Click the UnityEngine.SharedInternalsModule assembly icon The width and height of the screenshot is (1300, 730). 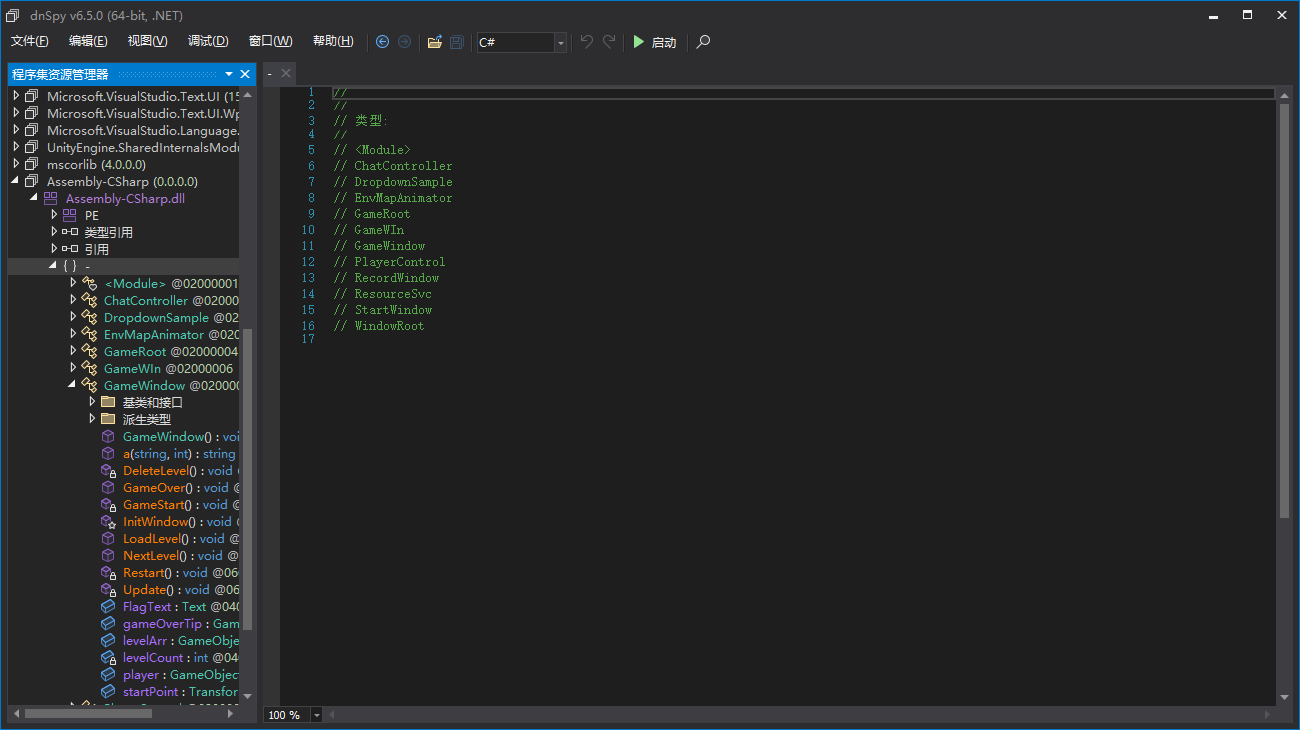tap(31, 147)
